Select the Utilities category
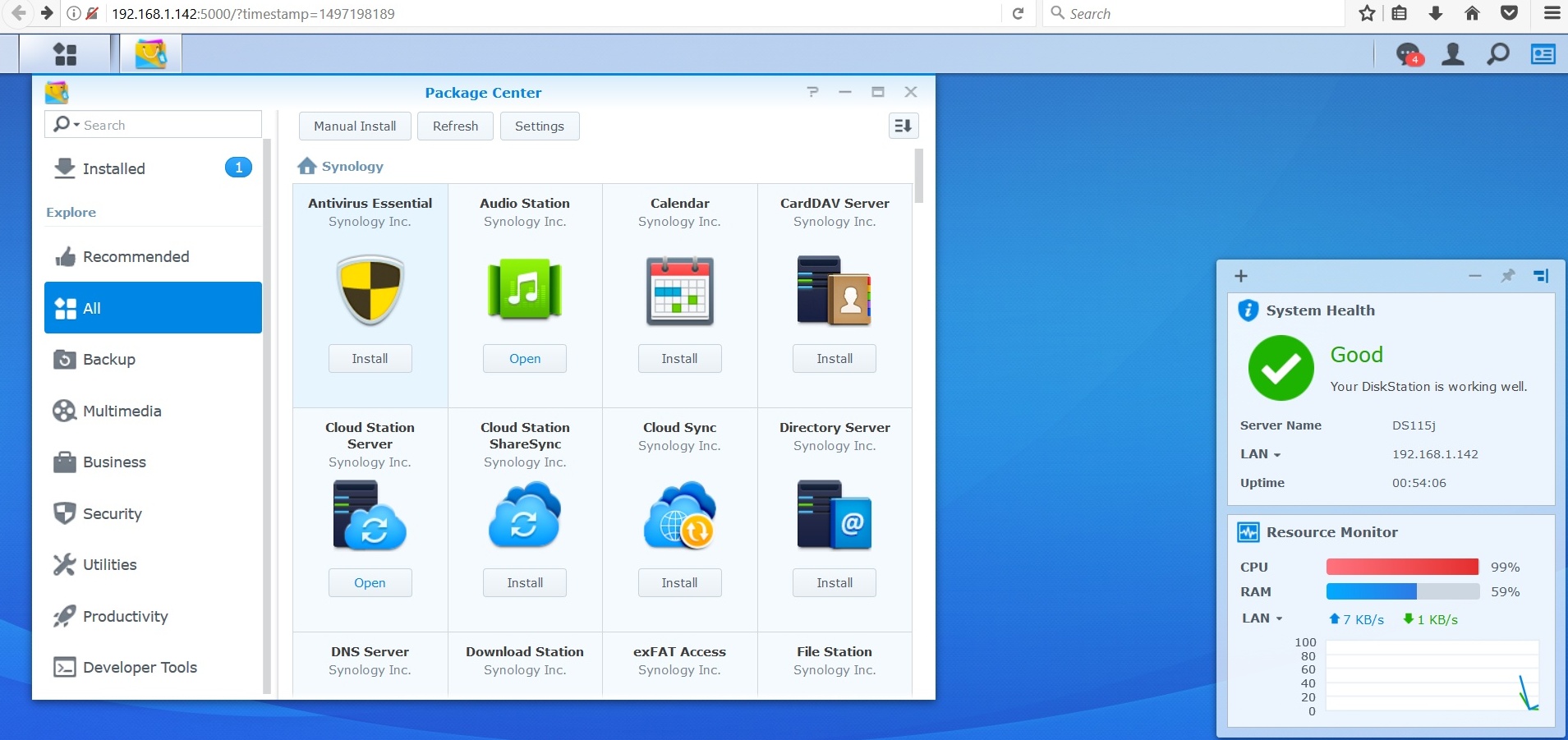The height and width of the screenshot is (740, 1568). pyautogui.click(x=153, y=565)
